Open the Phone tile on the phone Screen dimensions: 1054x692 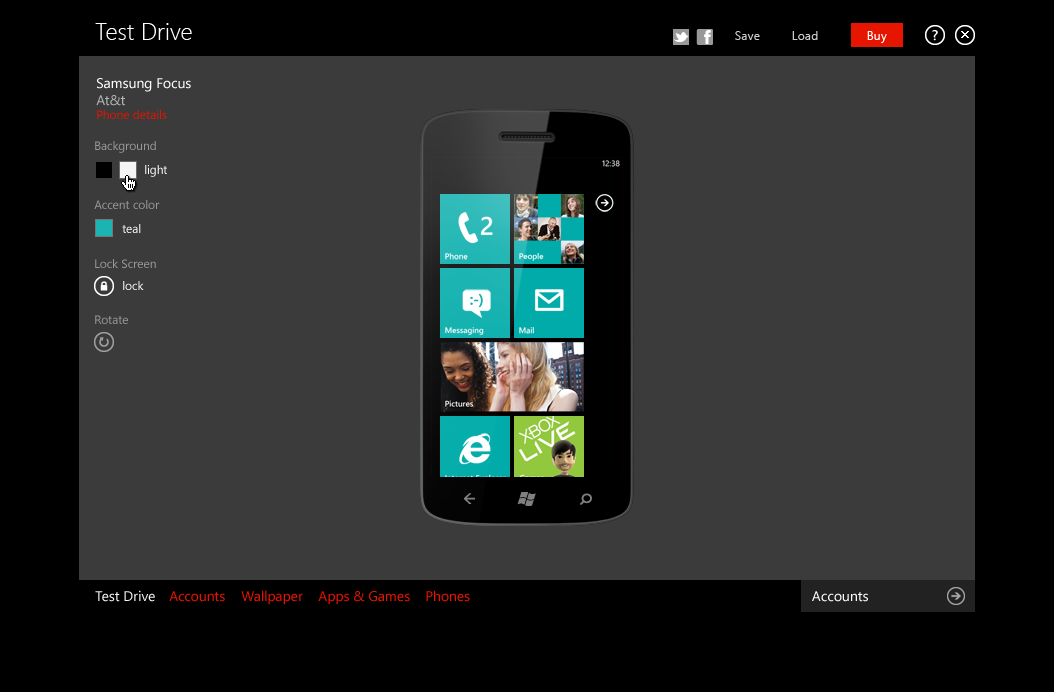475,229
